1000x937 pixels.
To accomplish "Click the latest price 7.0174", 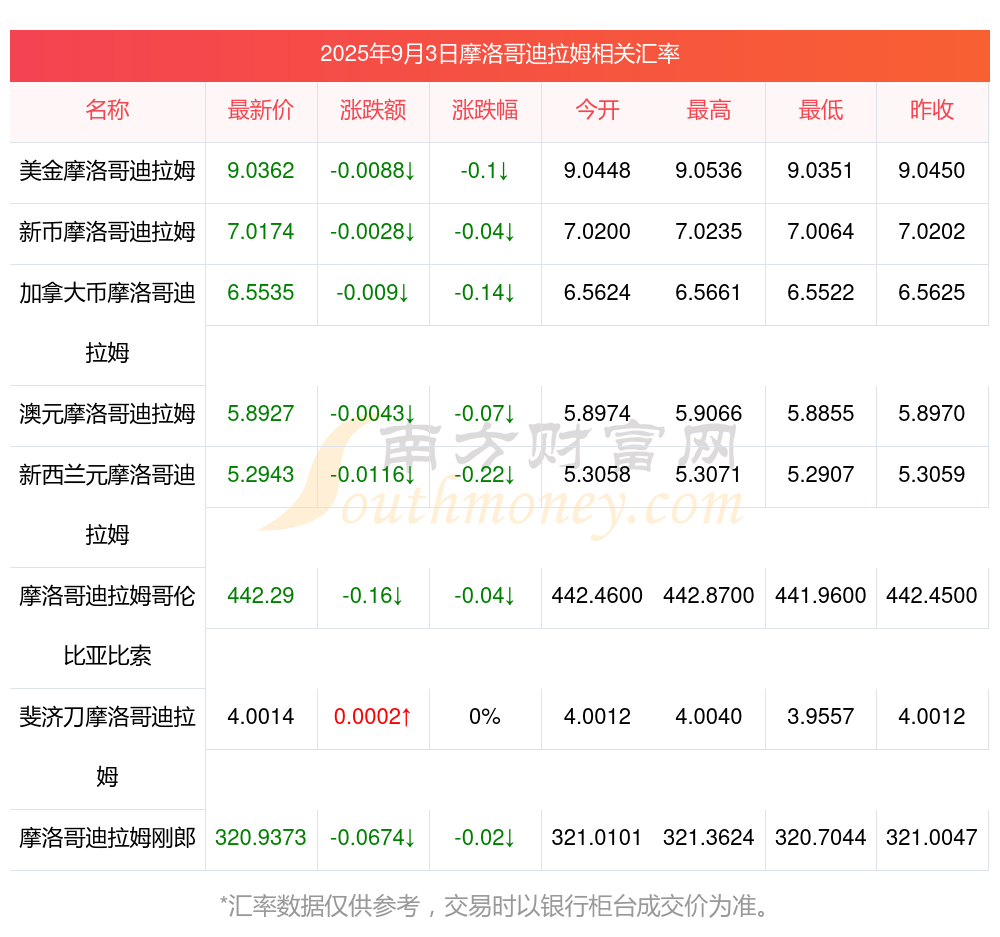I will click(261, 232).
